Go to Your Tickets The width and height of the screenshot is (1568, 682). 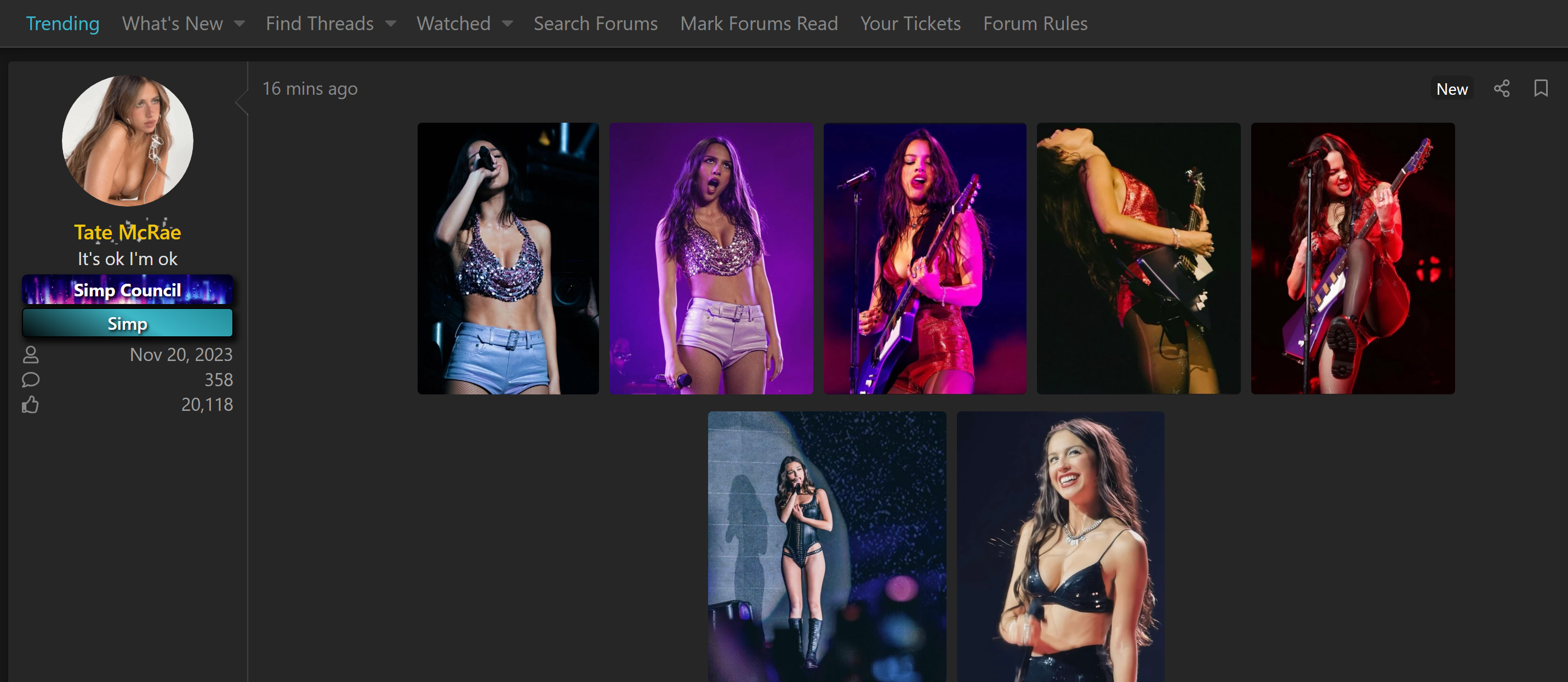[x=910, y=24]
